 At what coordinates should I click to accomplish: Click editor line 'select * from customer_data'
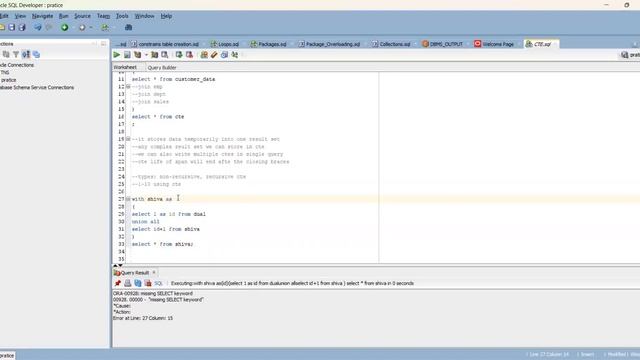pos(173,79)
